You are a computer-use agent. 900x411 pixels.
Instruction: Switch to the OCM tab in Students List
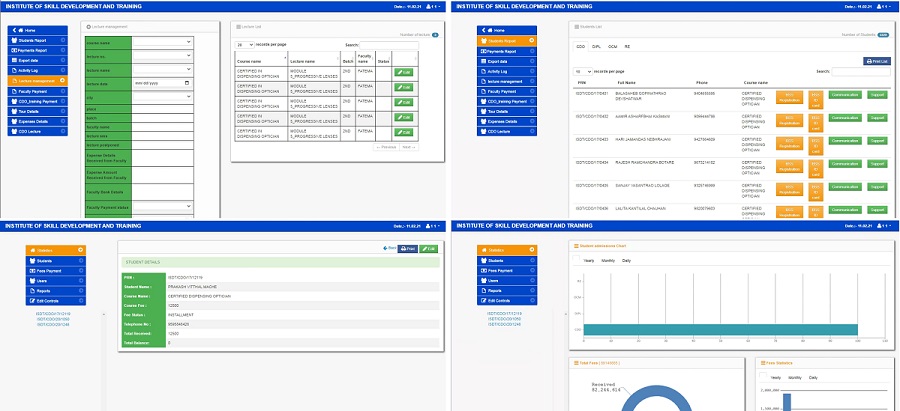coord(612,46)
